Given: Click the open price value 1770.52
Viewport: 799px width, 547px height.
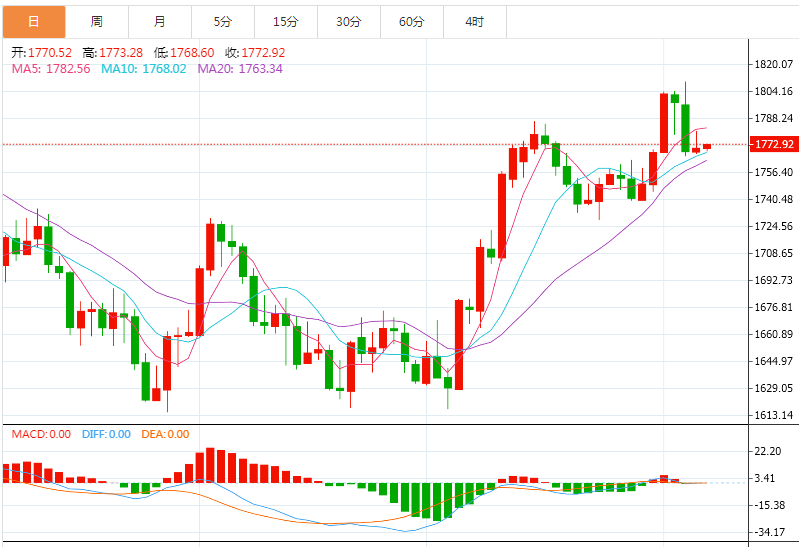Looking at the screenshot, I should pyautogui.click(x=50, y=53).
